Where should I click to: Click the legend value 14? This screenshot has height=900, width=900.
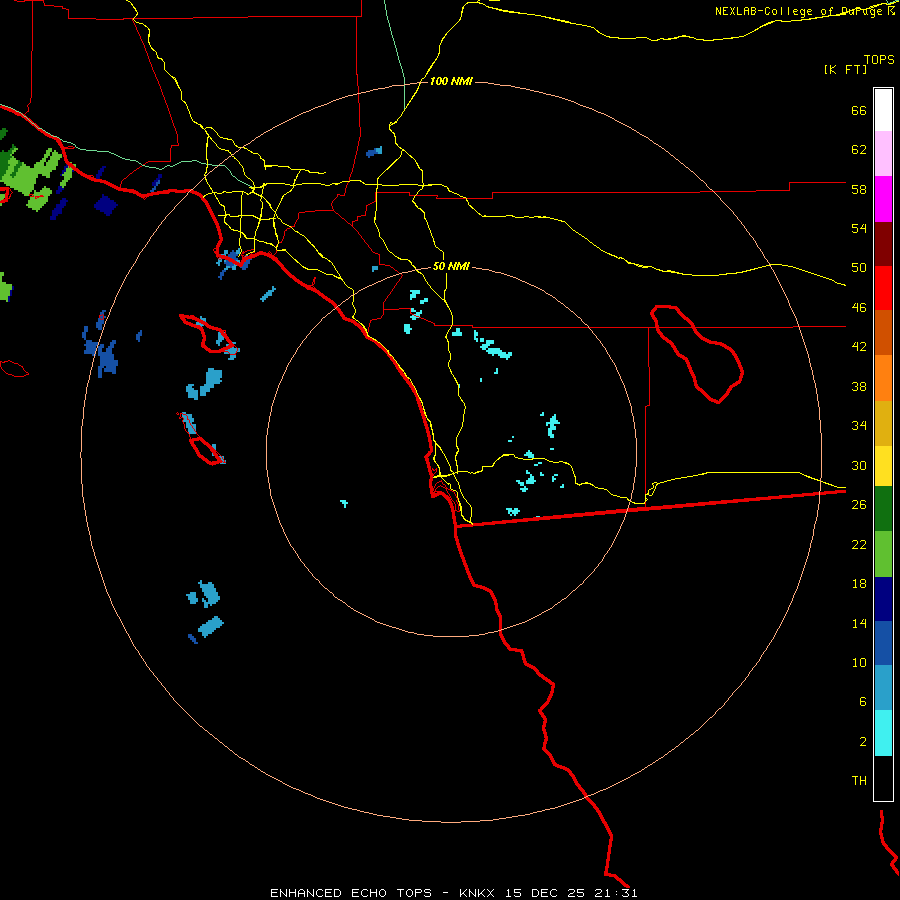[x=859, y=623]
